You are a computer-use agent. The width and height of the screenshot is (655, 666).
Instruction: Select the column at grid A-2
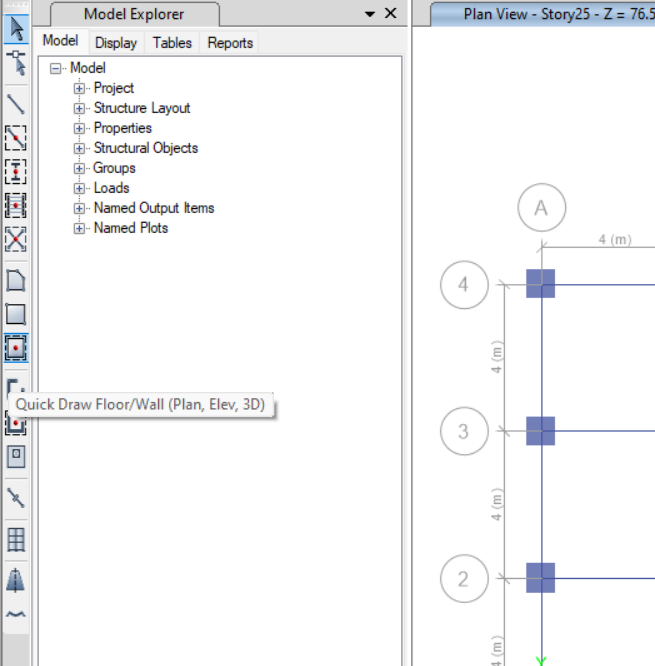(540, 578)
